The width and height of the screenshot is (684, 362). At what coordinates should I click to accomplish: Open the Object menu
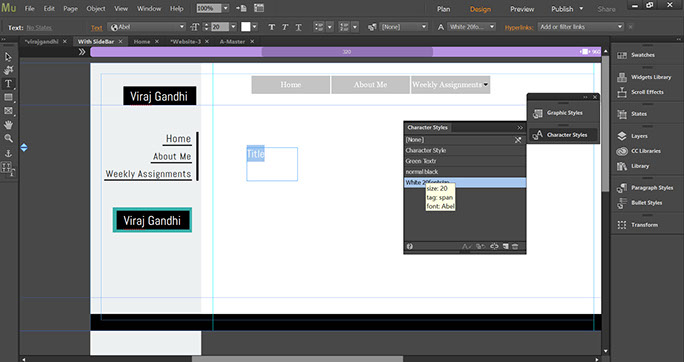96,8
